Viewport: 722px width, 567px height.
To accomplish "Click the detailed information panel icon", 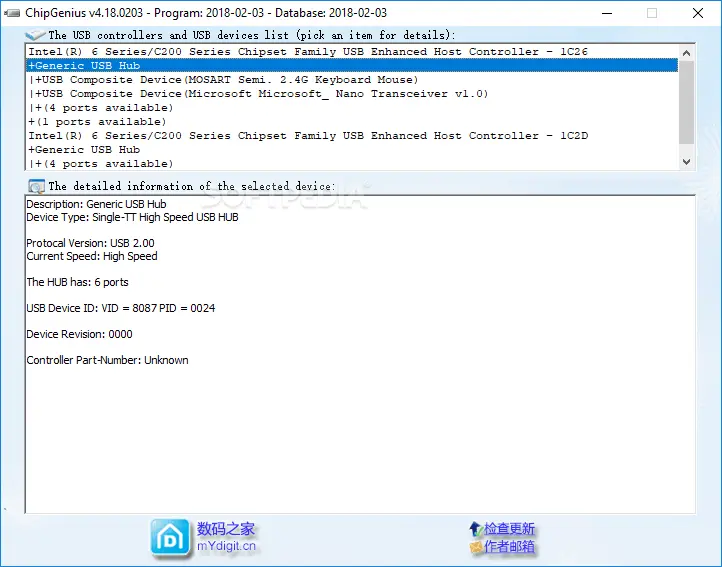I will 36,186.
